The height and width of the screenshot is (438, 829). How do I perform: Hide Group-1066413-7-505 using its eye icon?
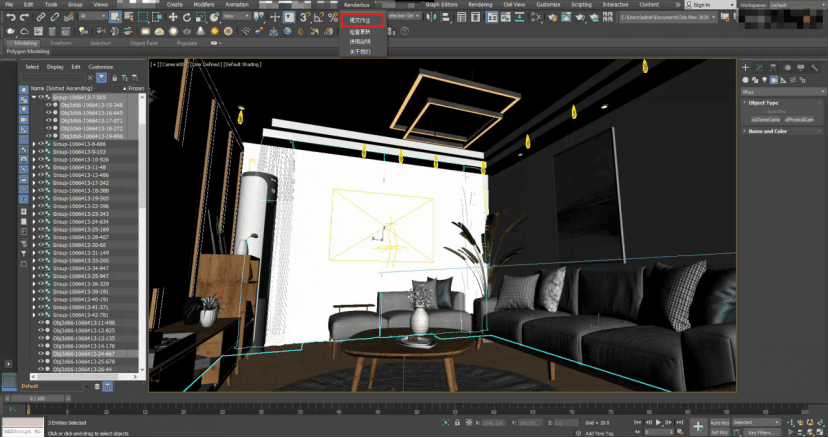41,98
